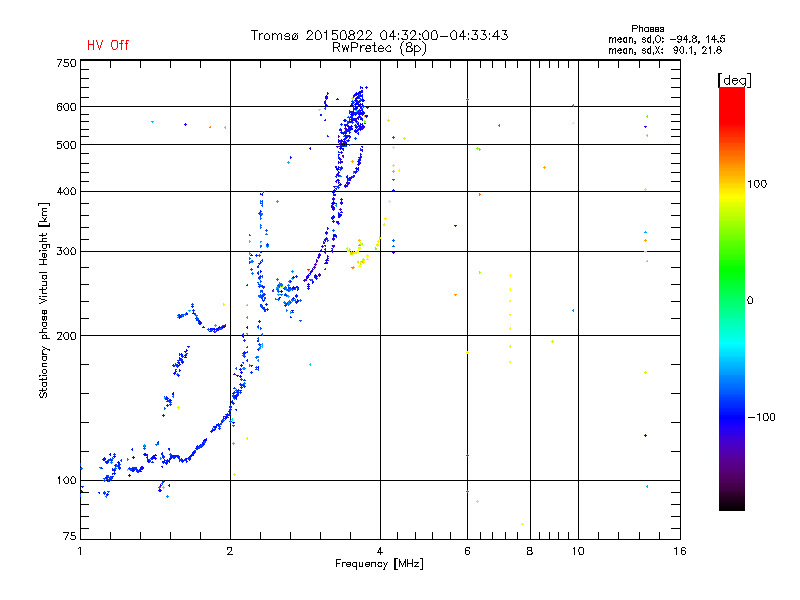Click the height axis tick "750"
The height and width of the screenshot is (600, 800).
[66, 63]
